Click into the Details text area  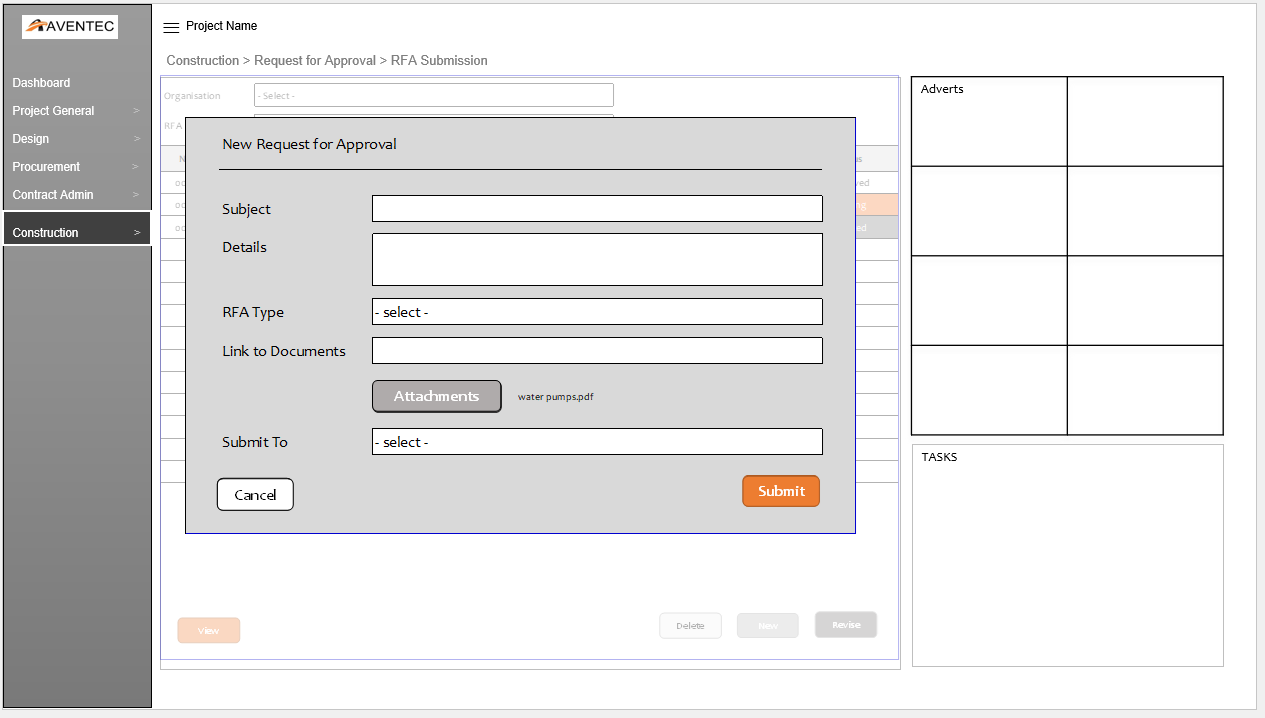(x=597, y=260)
